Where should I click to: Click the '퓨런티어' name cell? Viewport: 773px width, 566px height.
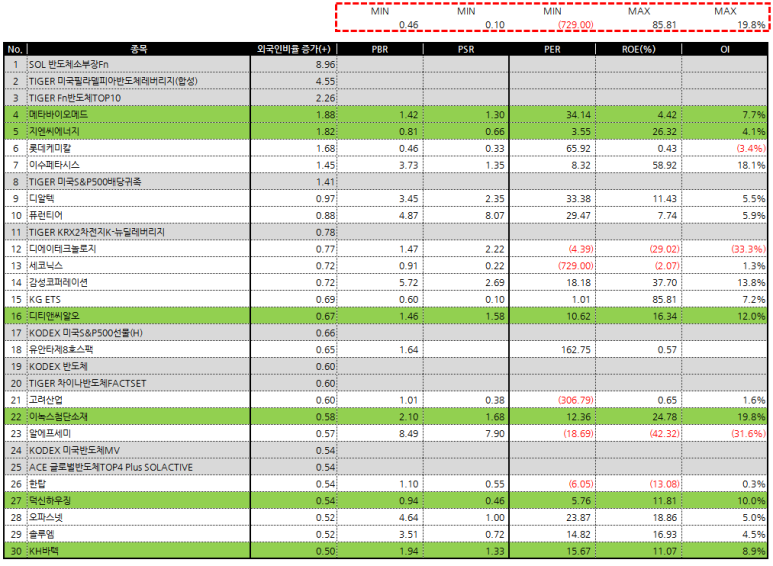pos(139,215)
